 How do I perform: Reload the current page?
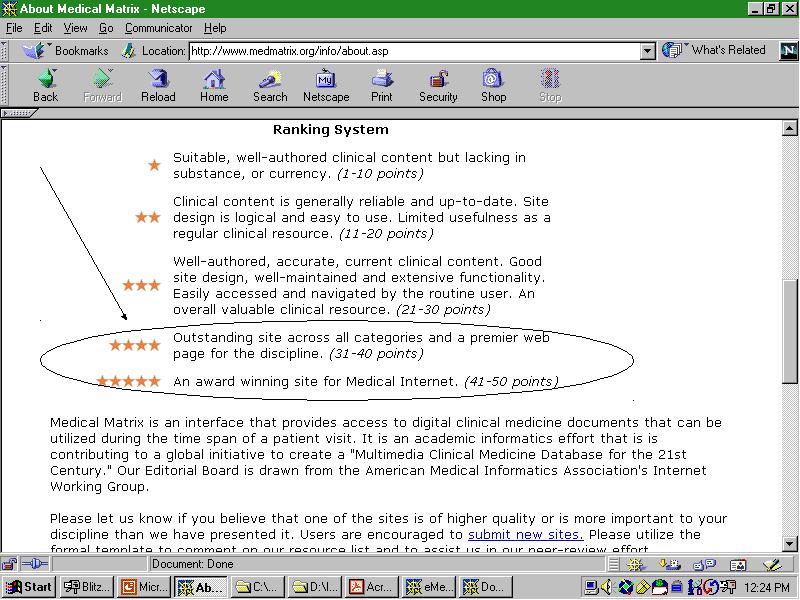click(158, 86)
